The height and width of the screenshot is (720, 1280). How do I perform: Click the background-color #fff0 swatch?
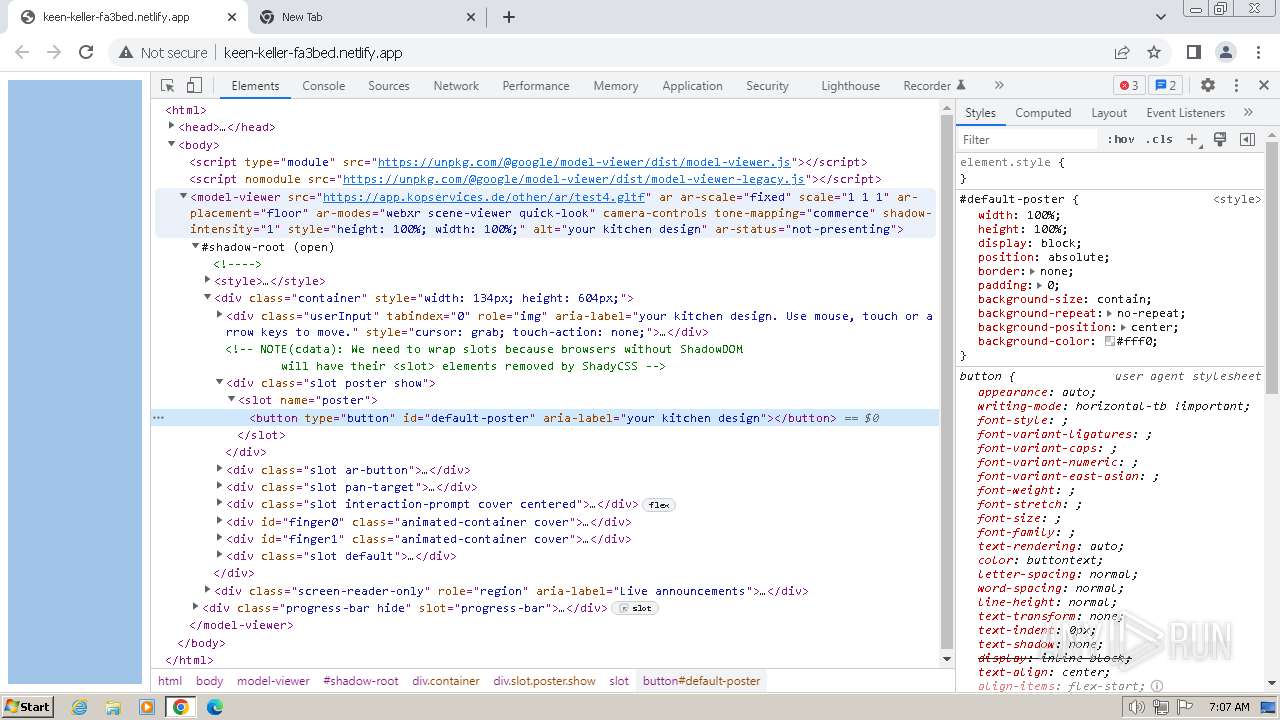(x=1110, y=341)
